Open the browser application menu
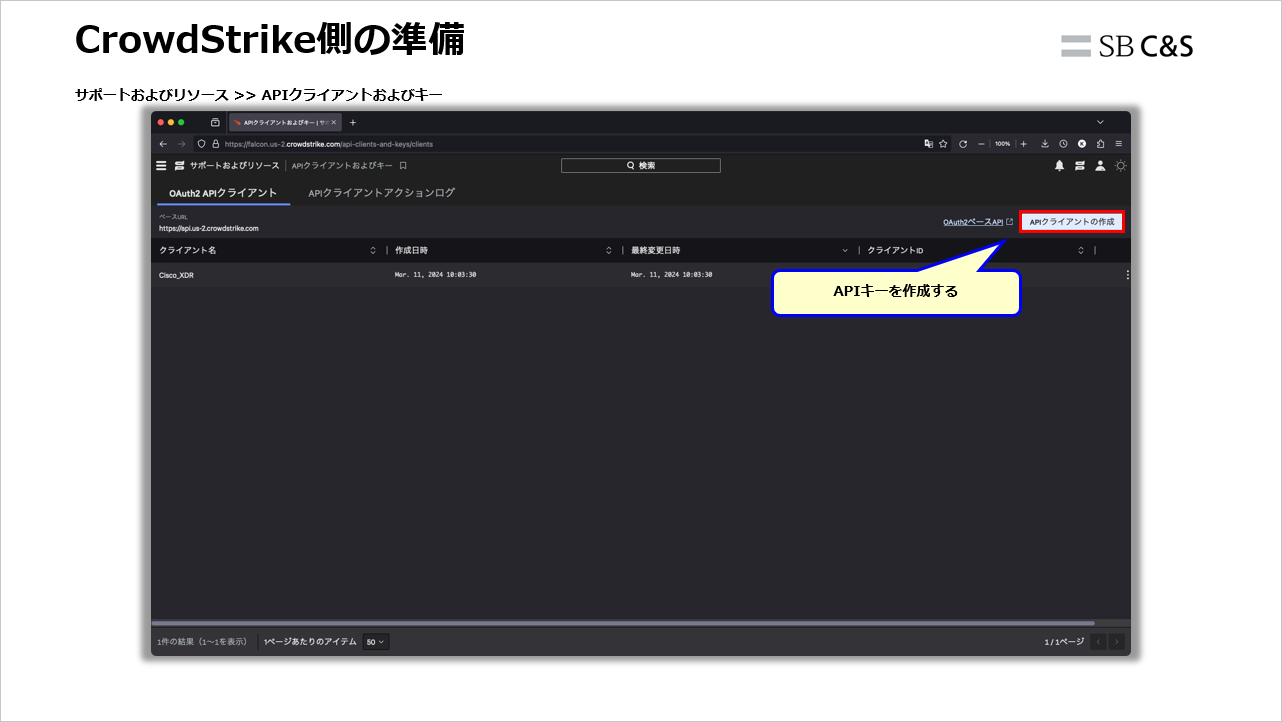This screenshot has height=722, width=1282. coord(1119,144)
